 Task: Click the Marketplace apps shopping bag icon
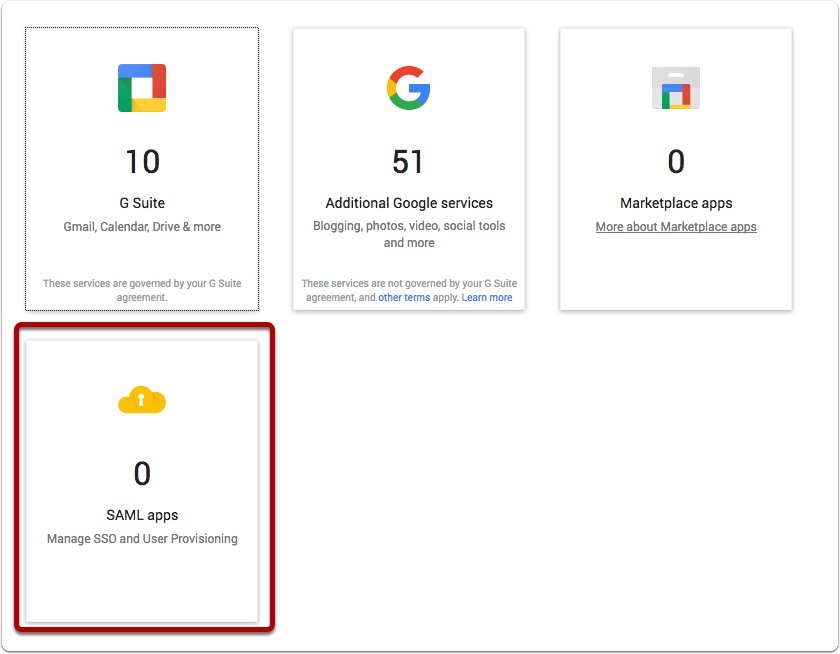pyautogui.click(x=676, y=88)
